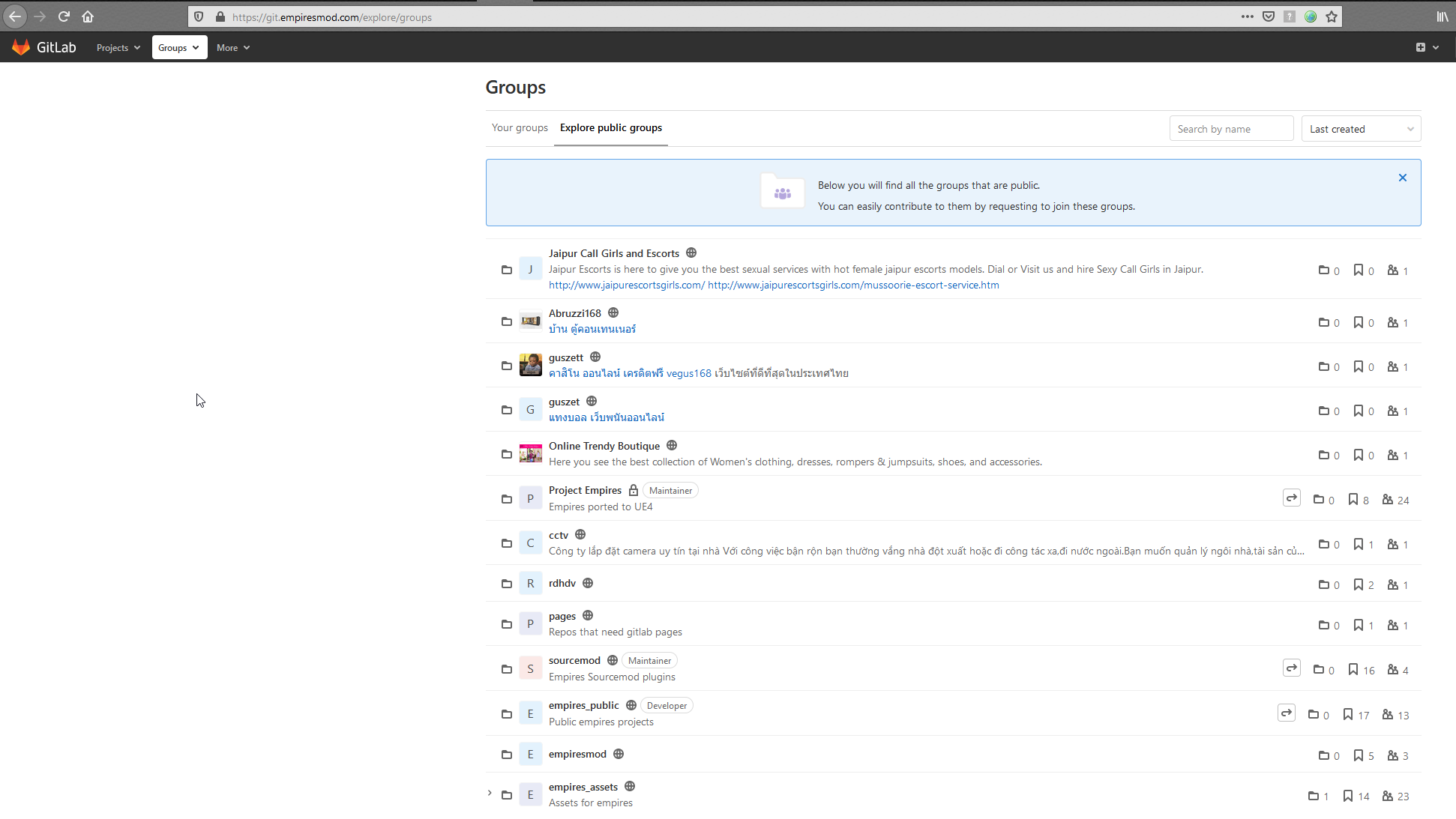Click the guszett group avatar thumbnail

click(x=530, y=366)
